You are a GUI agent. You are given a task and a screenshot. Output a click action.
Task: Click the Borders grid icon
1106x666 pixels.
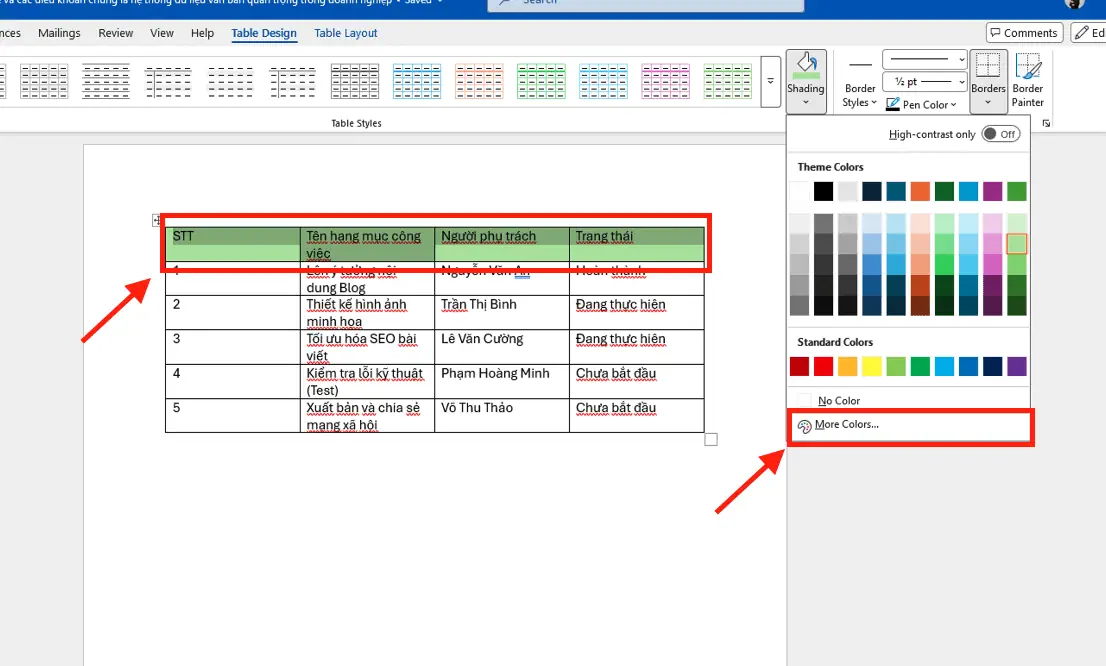pos(988,66)
